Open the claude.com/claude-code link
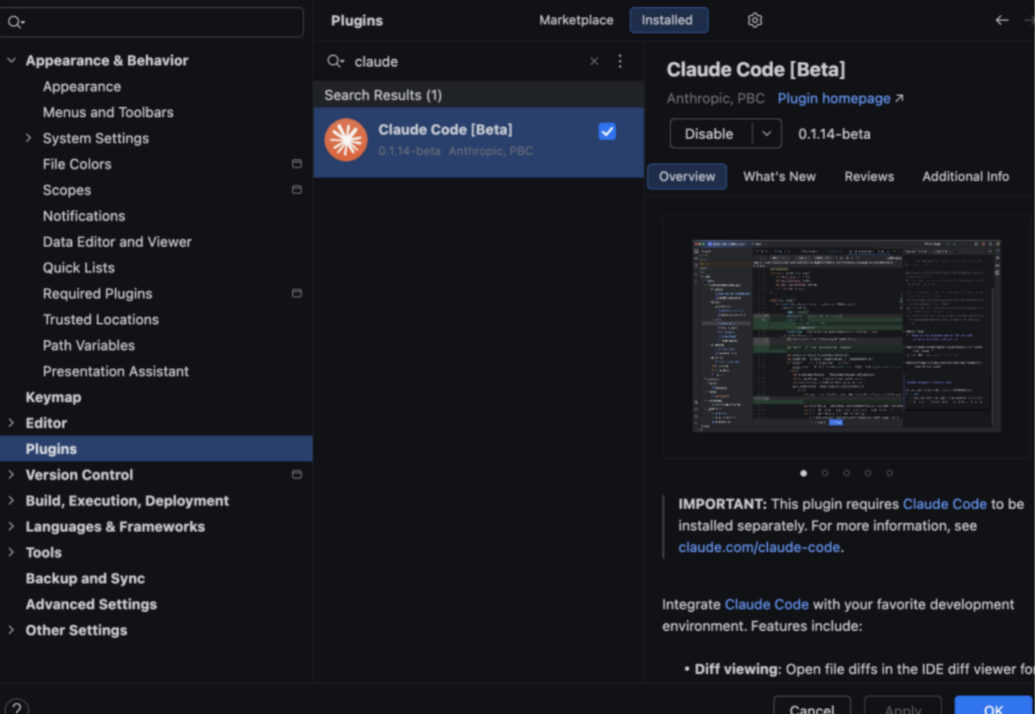1035x714 pixels. point(759,547)
